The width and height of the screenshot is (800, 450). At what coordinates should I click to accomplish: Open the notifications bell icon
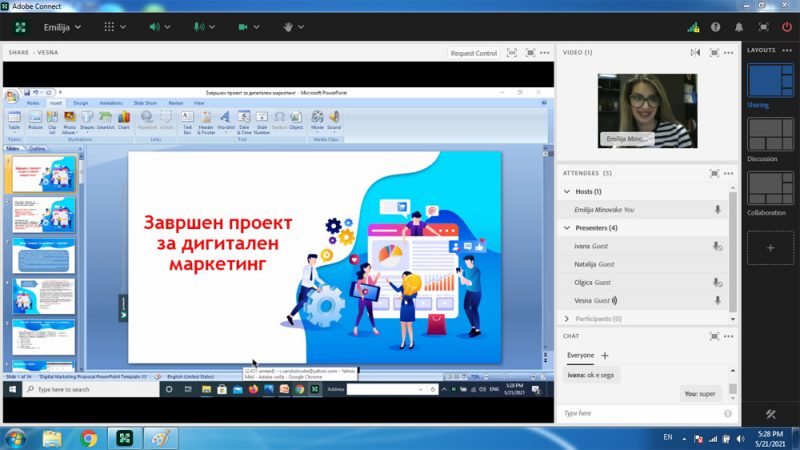tap(739, 28)
